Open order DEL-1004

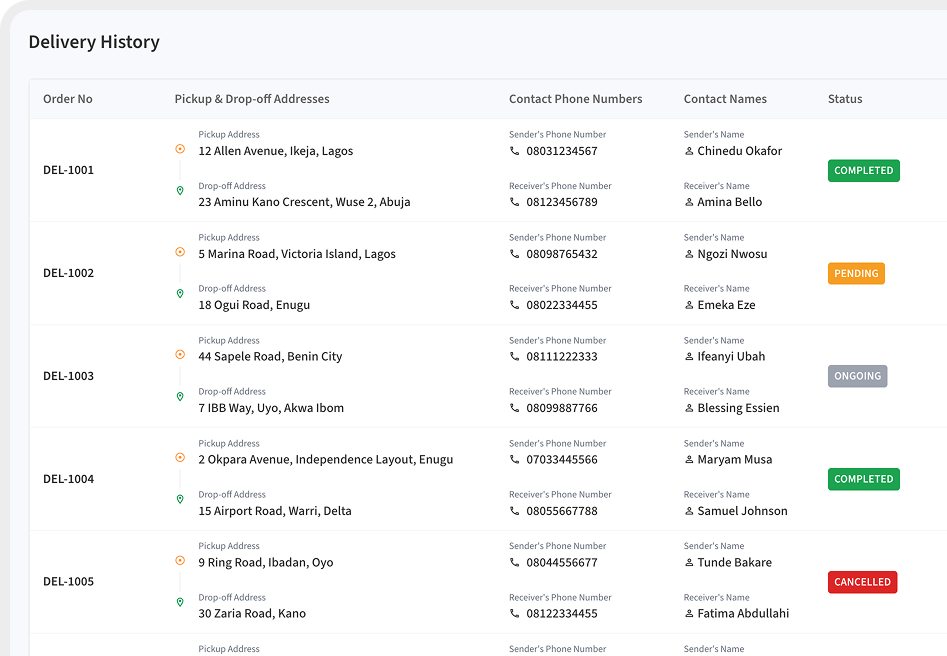coord(68,479)
